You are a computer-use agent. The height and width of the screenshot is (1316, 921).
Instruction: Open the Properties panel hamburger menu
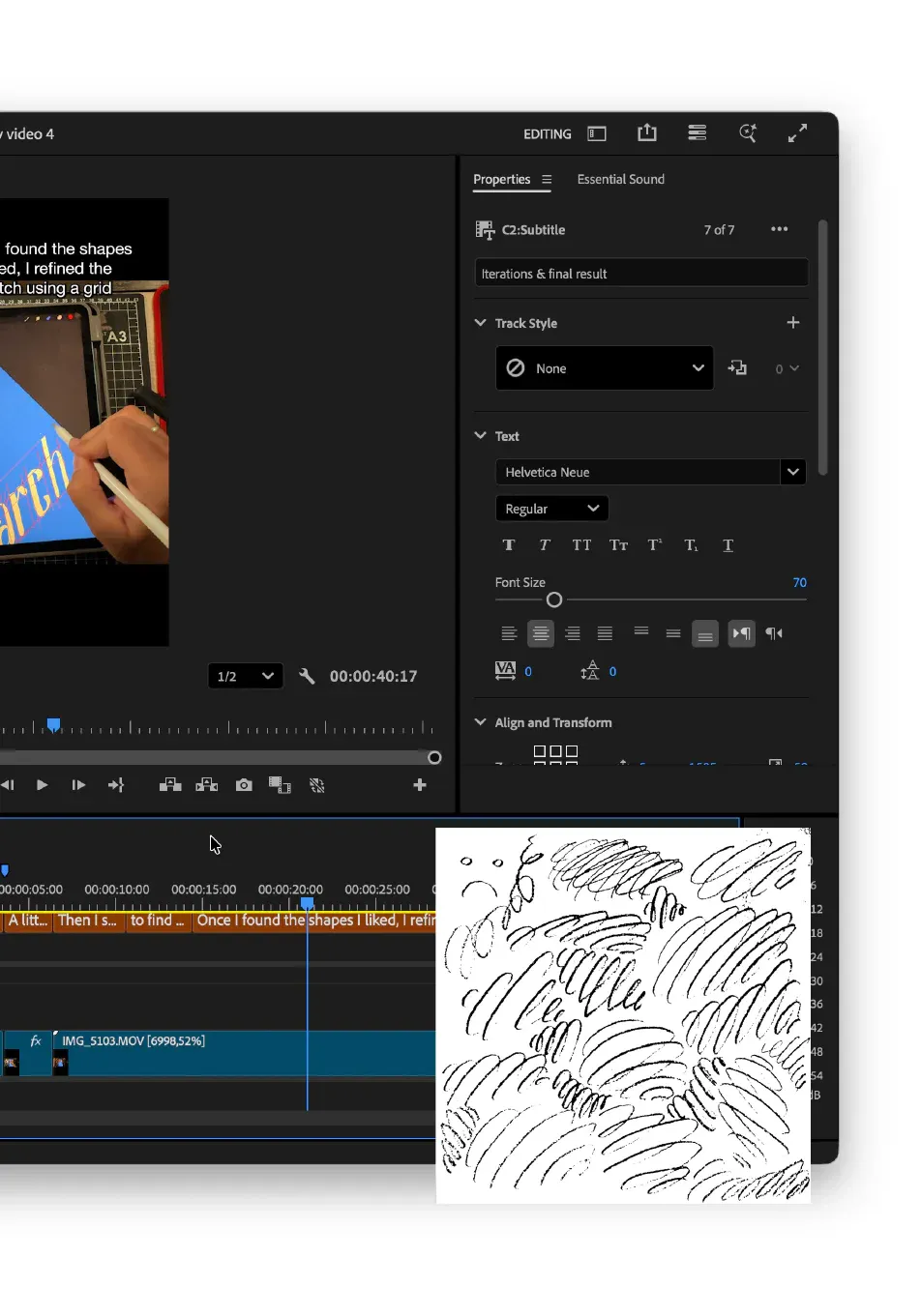pyautogui.click(x=547, y=180)
